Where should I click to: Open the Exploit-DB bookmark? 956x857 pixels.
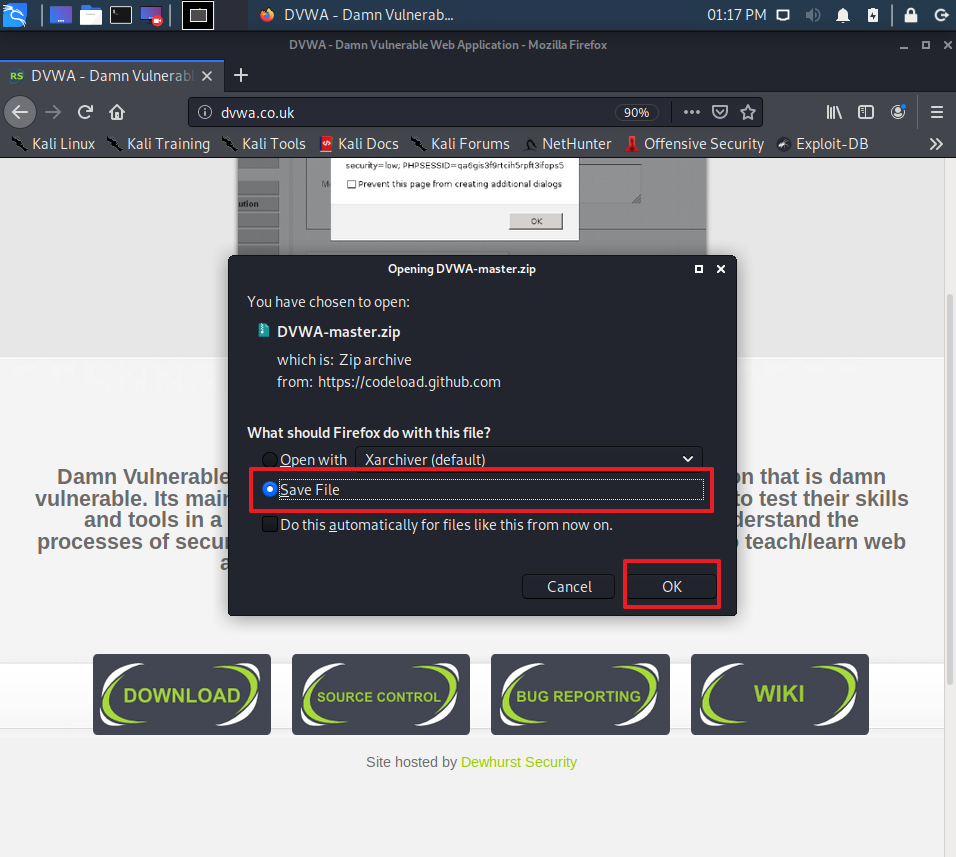point(822,144)
